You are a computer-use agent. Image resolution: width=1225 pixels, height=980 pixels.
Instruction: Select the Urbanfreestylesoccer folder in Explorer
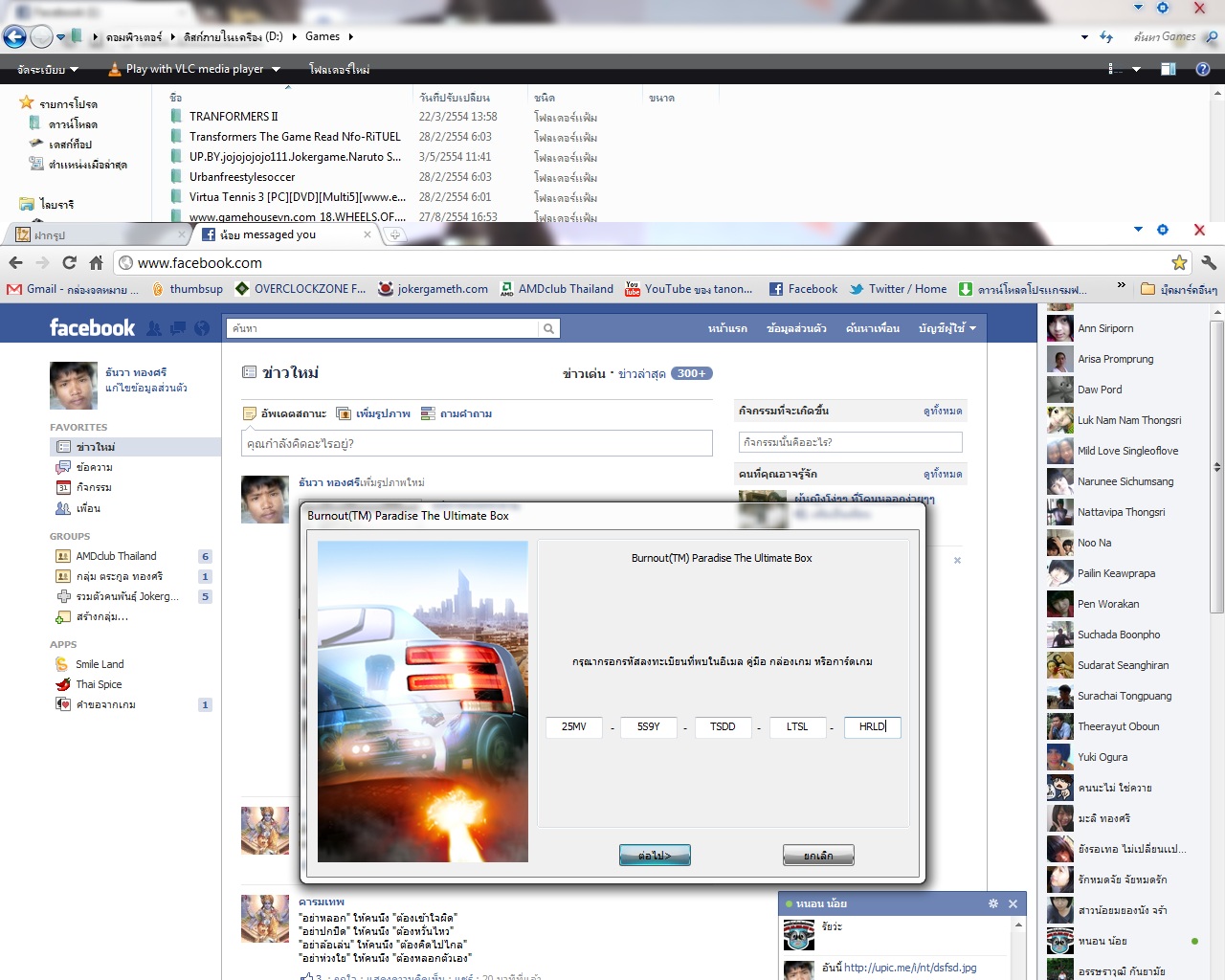pyautogui.click(x=242, y=177)
